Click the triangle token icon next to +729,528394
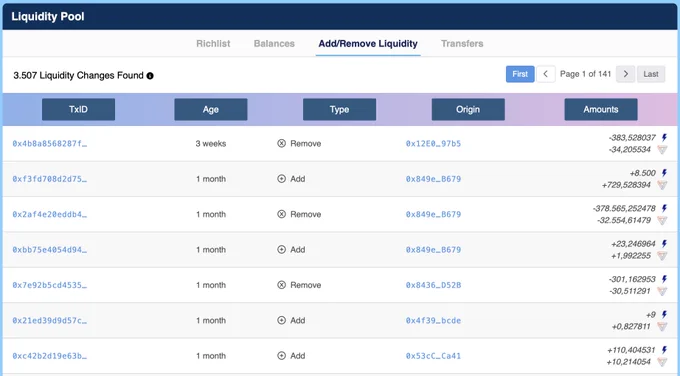680x376 pixels. point(662,185)
